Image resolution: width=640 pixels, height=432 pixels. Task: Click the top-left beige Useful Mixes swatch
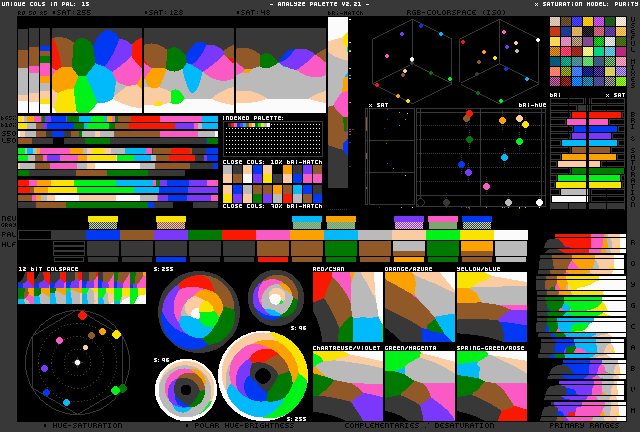pos(555,22)
